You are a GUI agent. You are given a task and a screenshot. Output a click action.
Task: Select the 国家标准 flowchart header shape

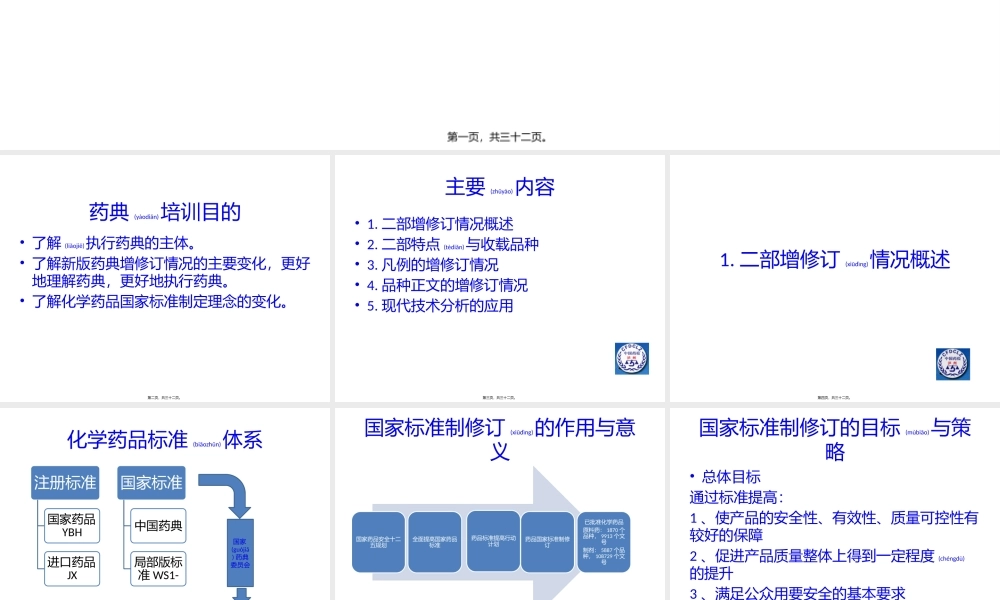(150, 482)
